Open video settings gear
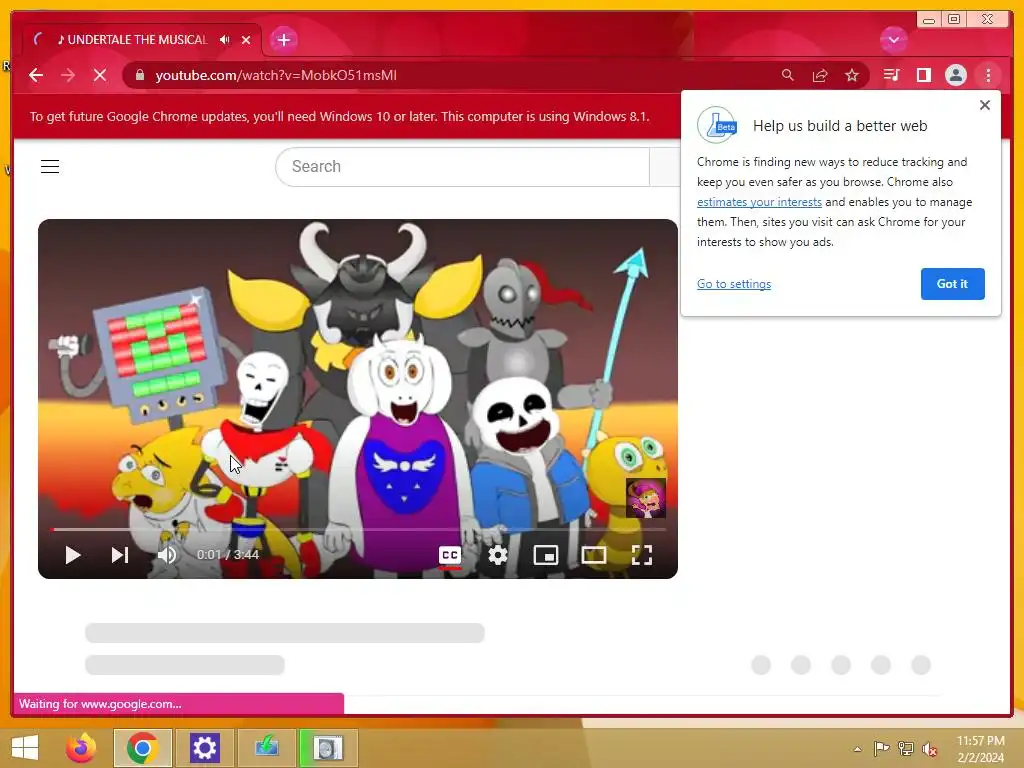 (498, 555)
